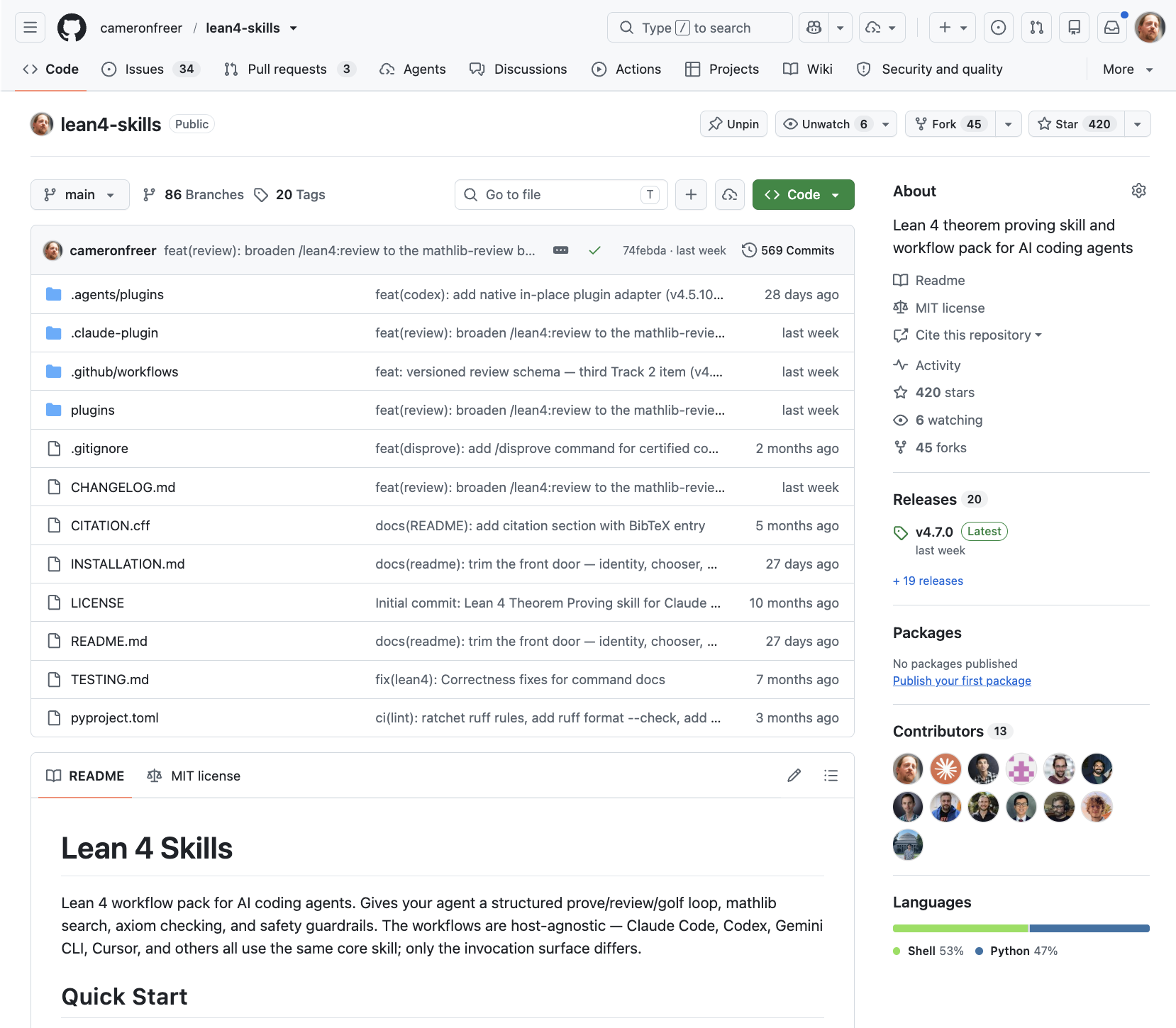Open the Activity link in About
This screenshot has height=1028, width=1176.
coord(938,365)
